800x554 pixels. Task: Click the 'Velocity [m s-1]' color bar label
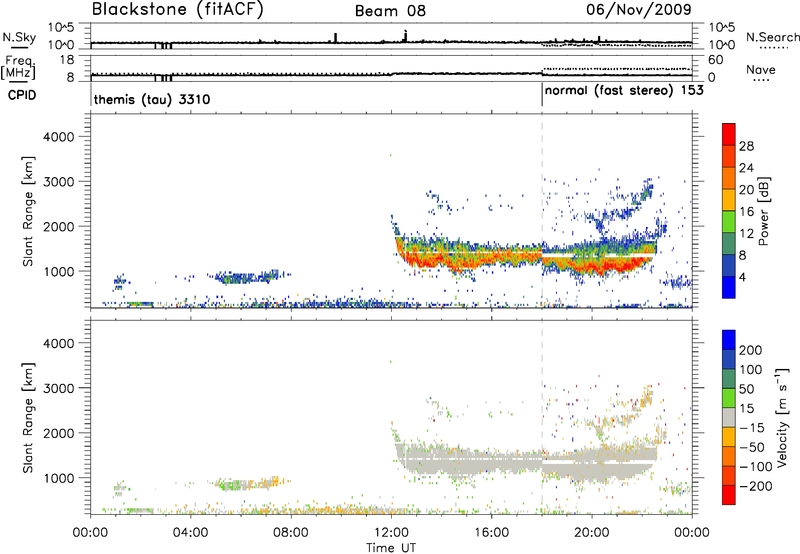click(x=782, y=417)
